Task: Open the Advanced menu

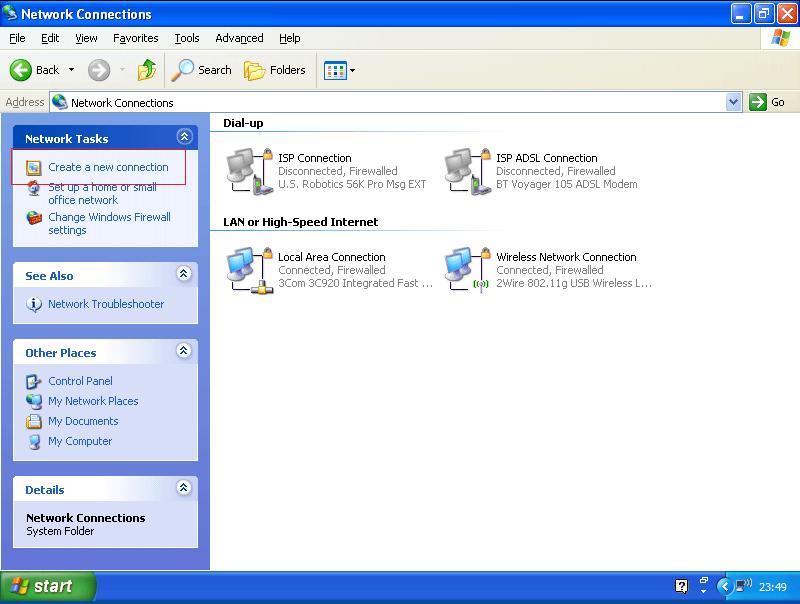Action: [239, 38]
